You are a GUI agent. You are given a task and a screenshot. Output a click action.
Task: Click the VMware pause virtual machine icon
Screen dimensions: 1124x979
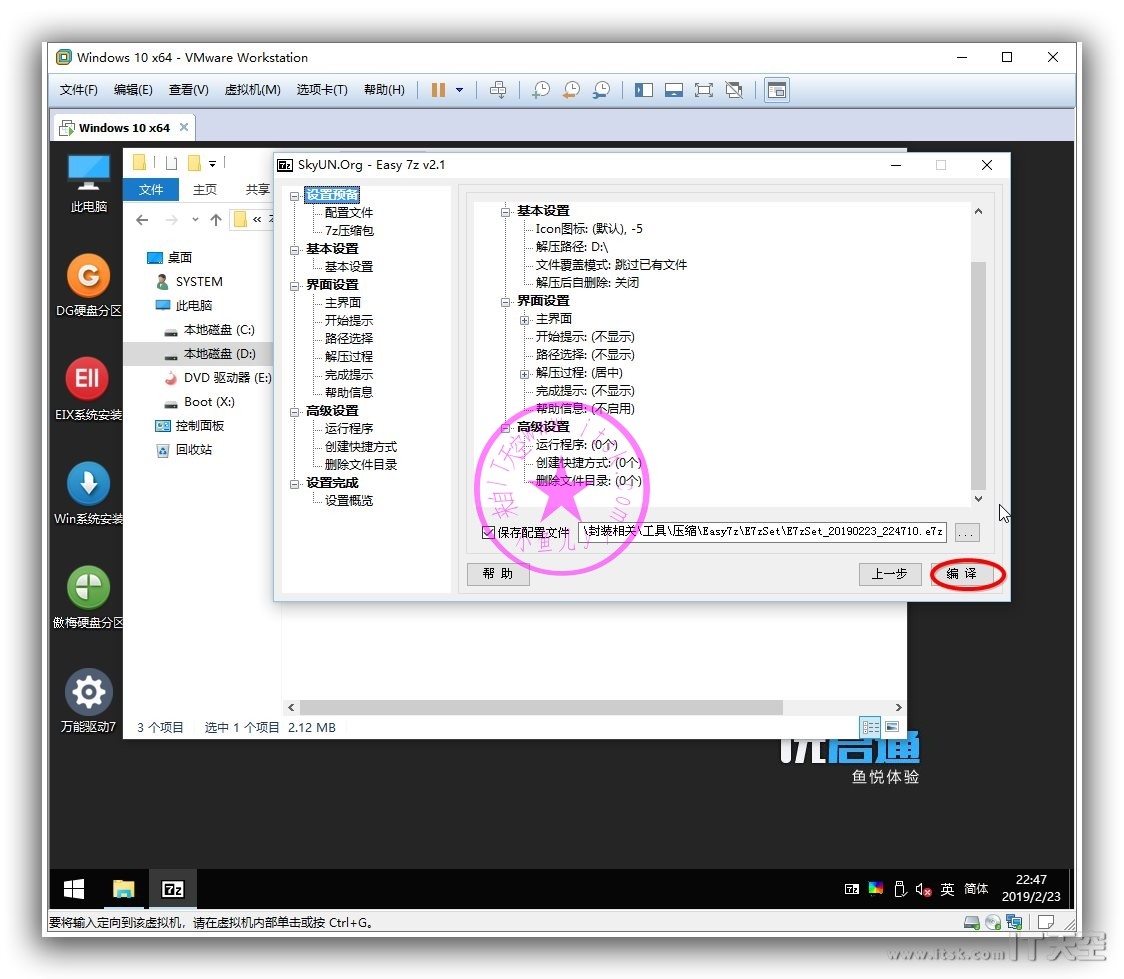438,90
